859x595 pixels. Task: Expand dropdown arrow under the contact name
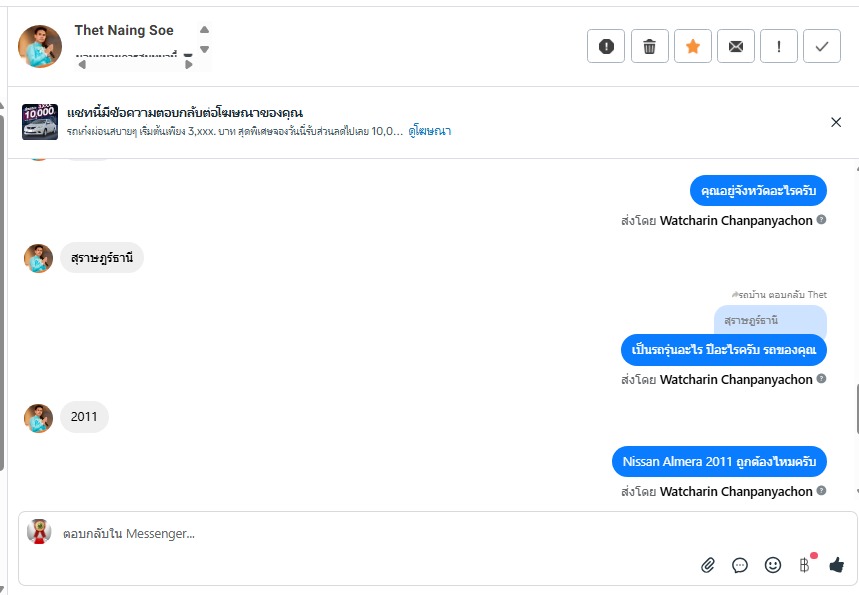click(x=188, y=55)
